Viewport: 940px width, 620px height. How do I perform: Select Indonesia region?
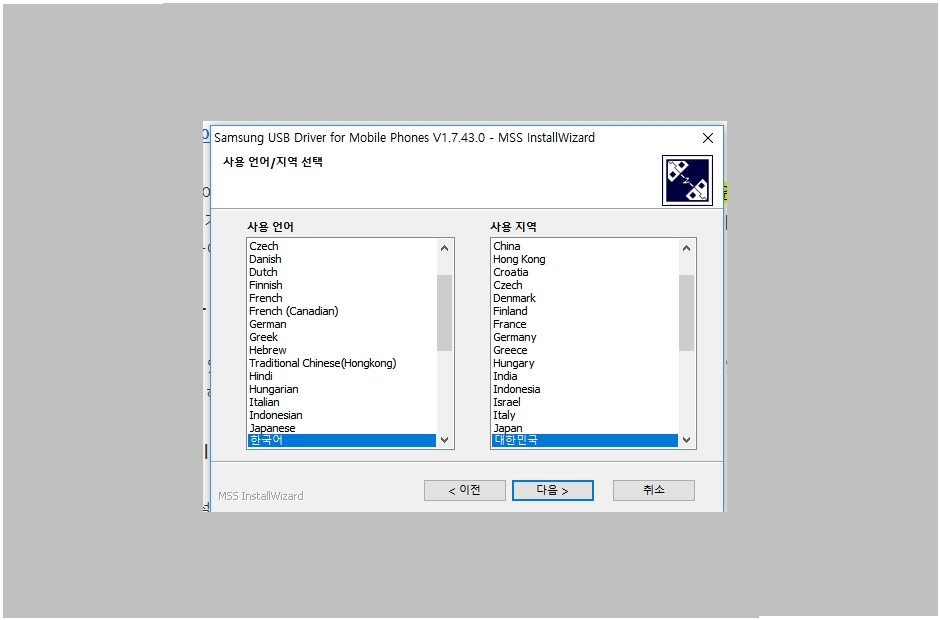point(585,389)
